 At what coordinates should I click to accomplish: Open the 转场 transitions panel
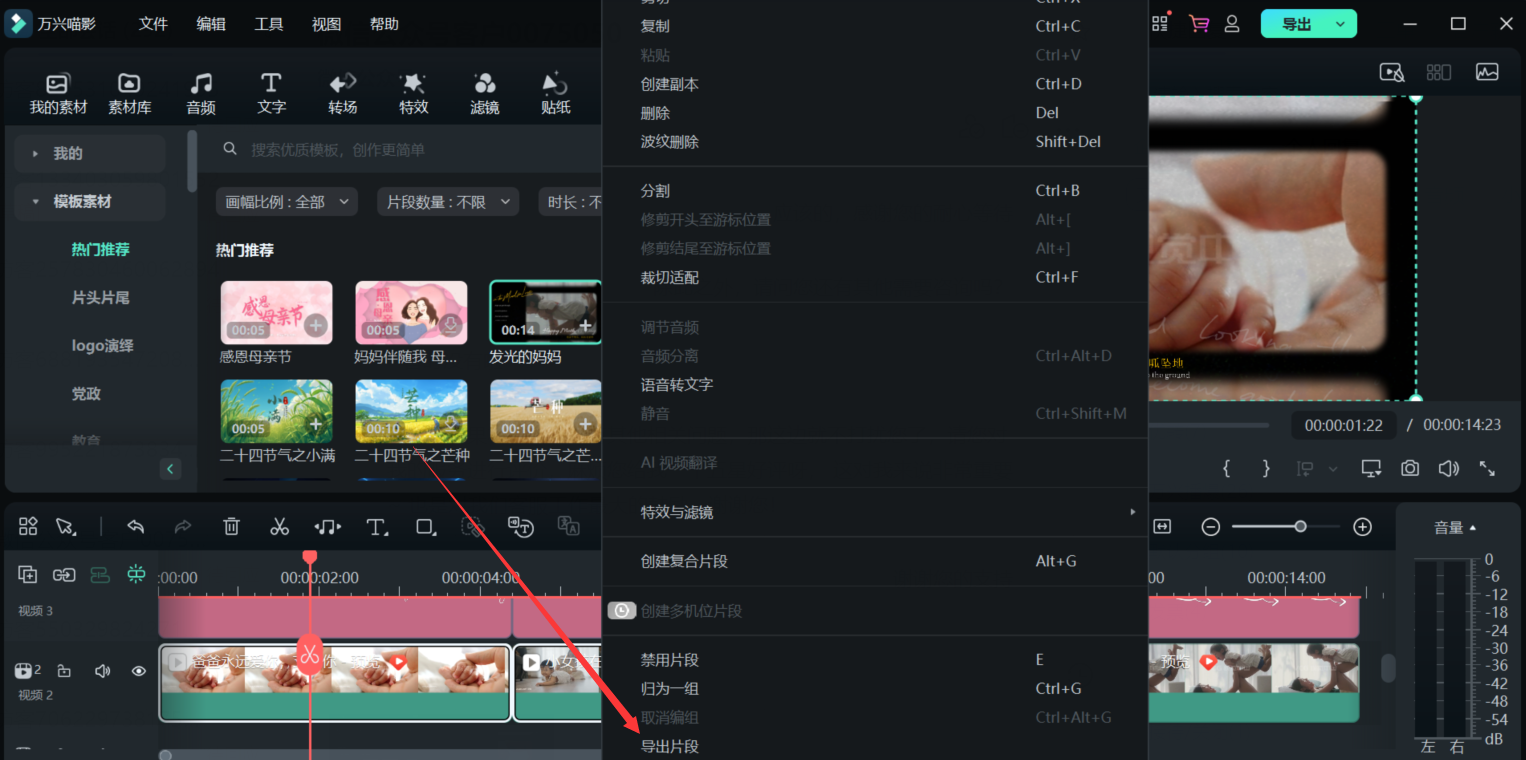coord(343,93)
